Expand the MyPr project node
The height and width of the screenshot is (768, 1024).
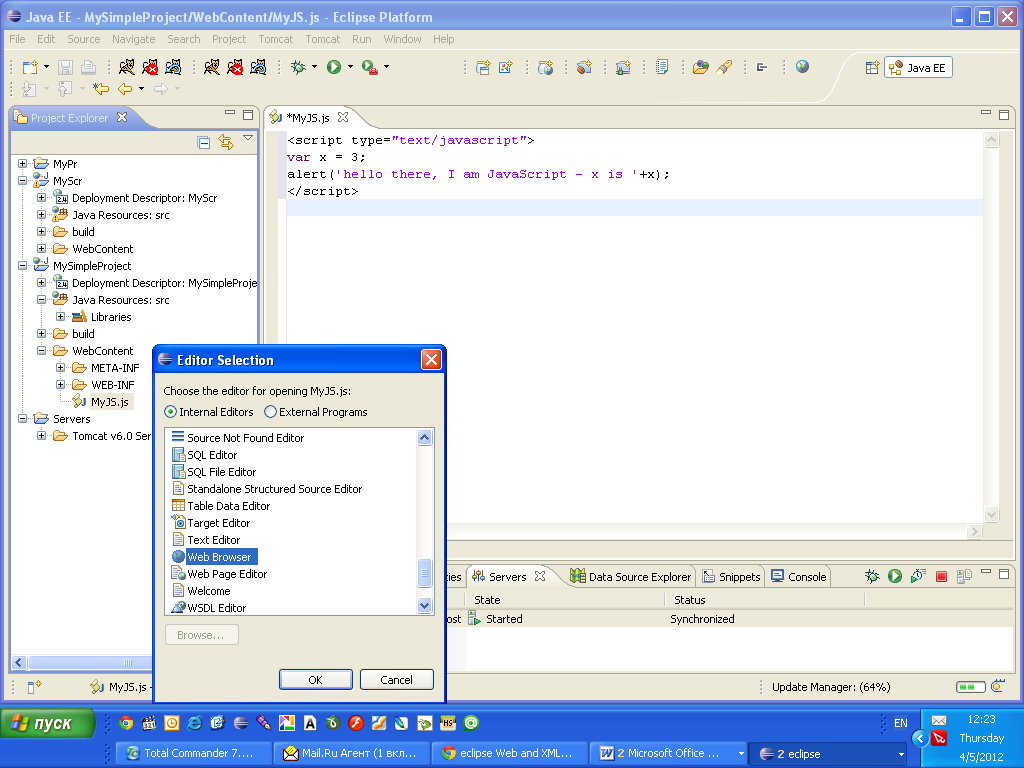(x=22, y=163)
